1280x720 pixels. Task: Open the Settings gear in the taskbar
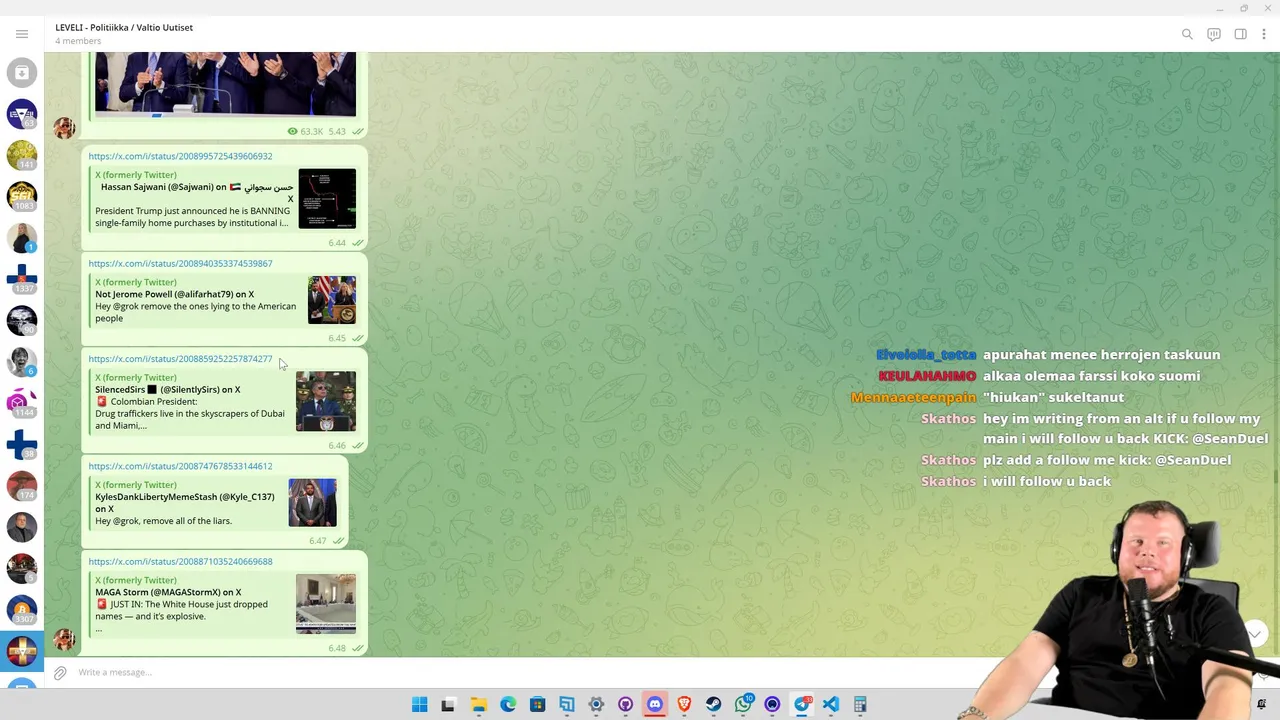pos(596,705)
